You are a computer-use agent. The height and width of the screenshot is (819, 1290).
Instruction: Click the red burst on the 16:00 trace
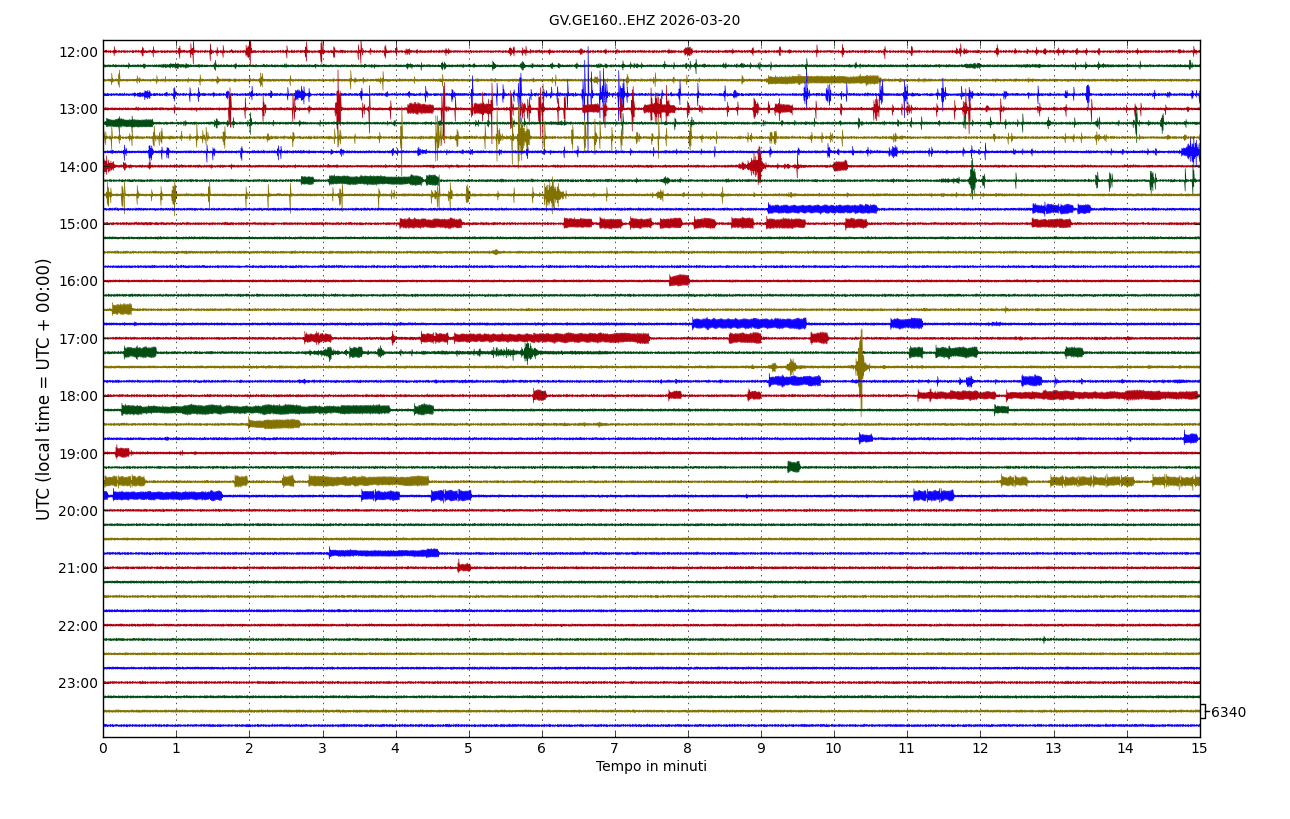coord(680,281)
